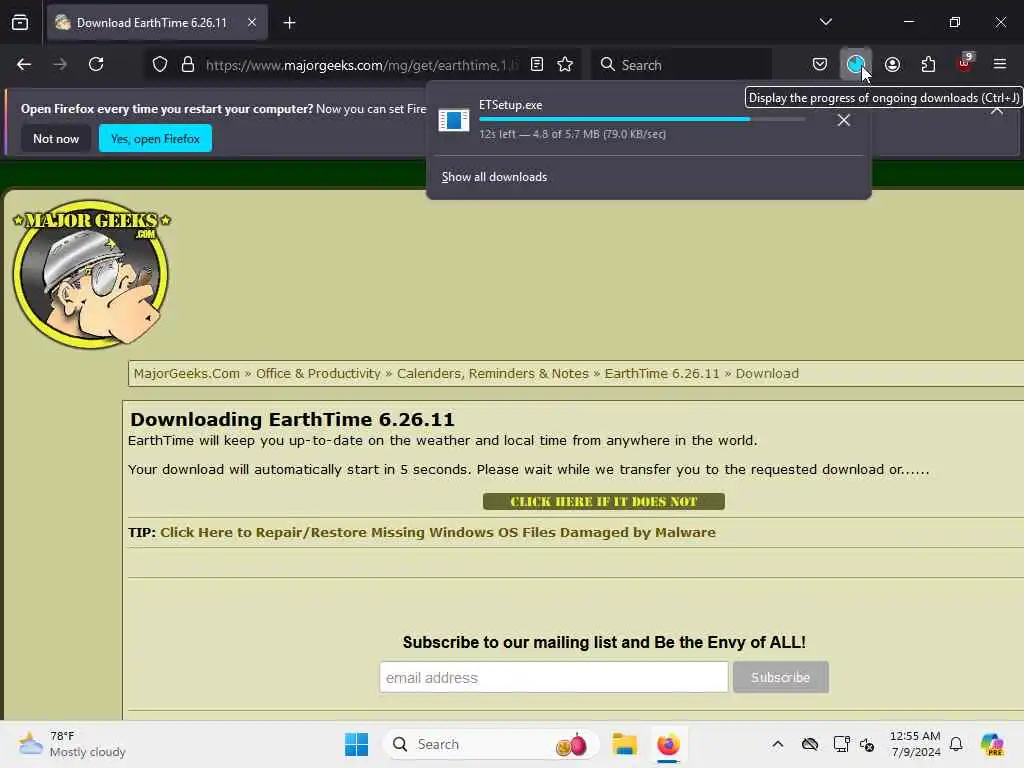The width and height of the screenshot is (1024, 768).
Task: Open EarthTime 6.26.11 breadcrumb link
Action: tap(662, 374)
